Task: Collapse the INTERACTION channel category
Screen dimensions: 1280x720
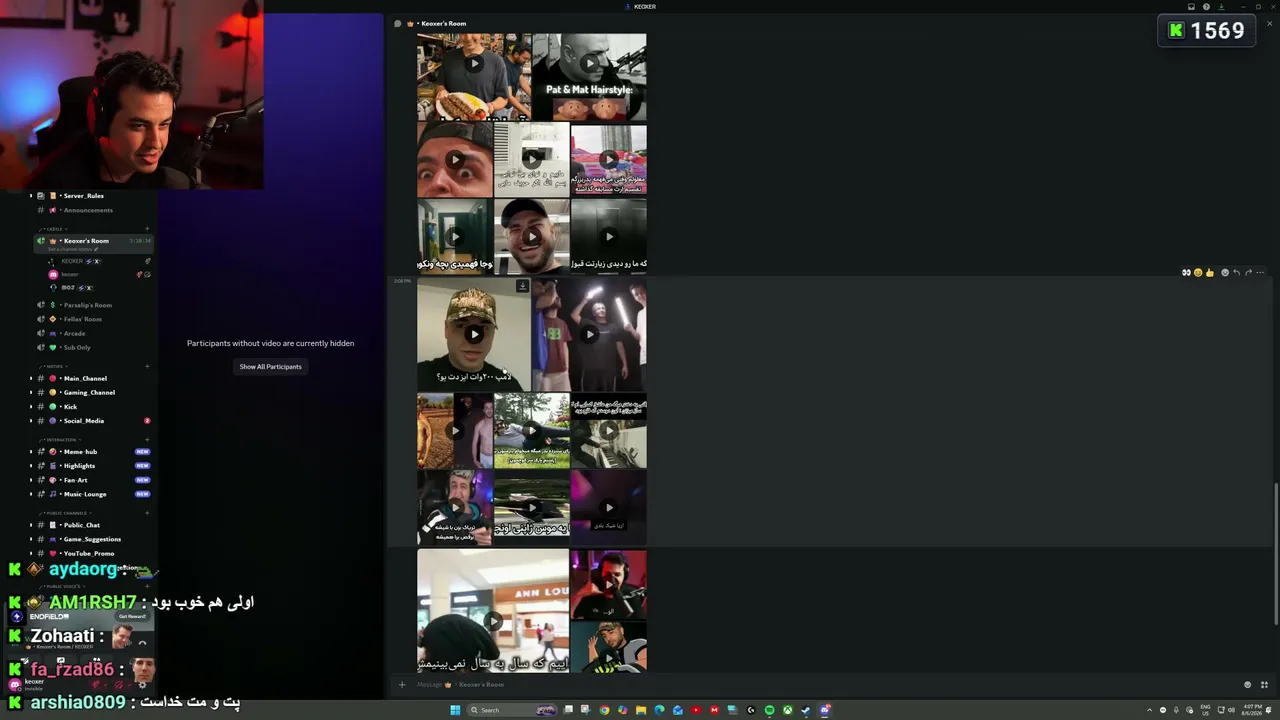Action: [60, 440]
